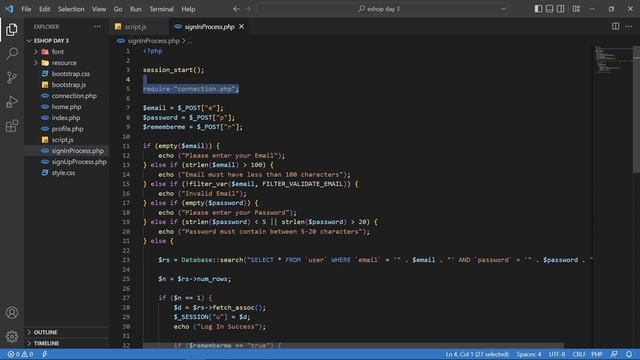This screenshot has width=640, height=360.
Task: Open home.php in the explorer
Action: (67, 107)
